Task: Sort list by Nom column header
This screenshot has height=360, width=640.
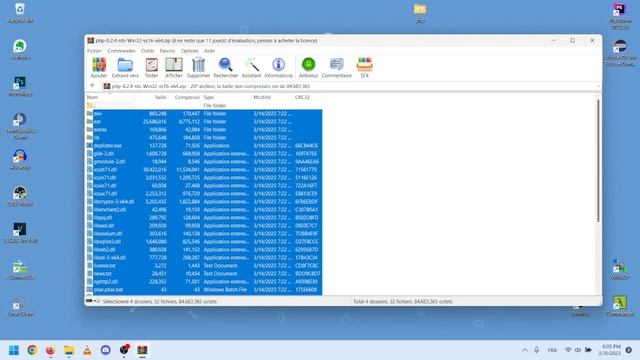Action: pyautogui.click(x=110, y=97)
